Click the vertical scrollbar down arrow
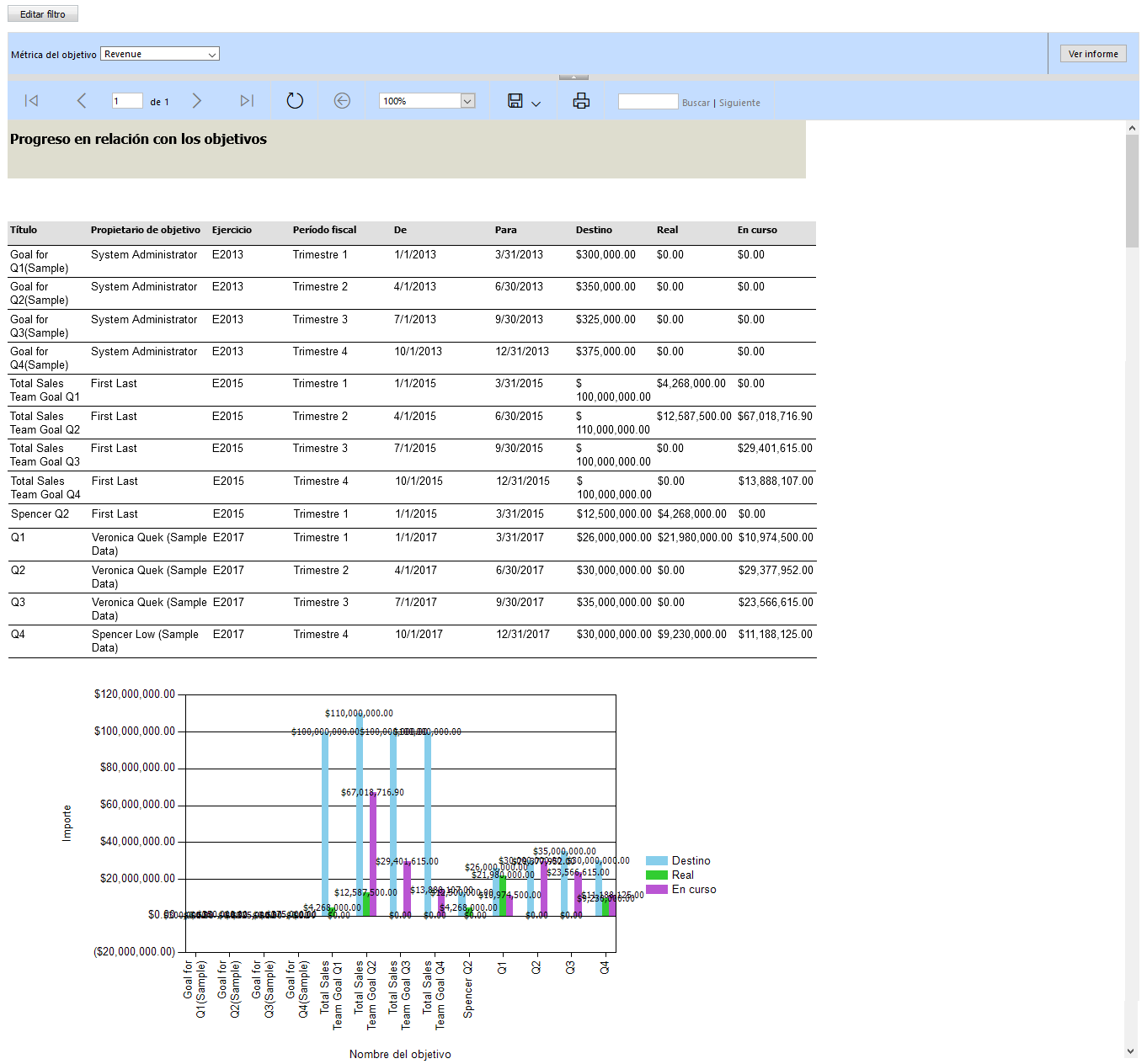Image resolution: width=1147 pixels, height=1064 pixels. coord(1132,1051)
